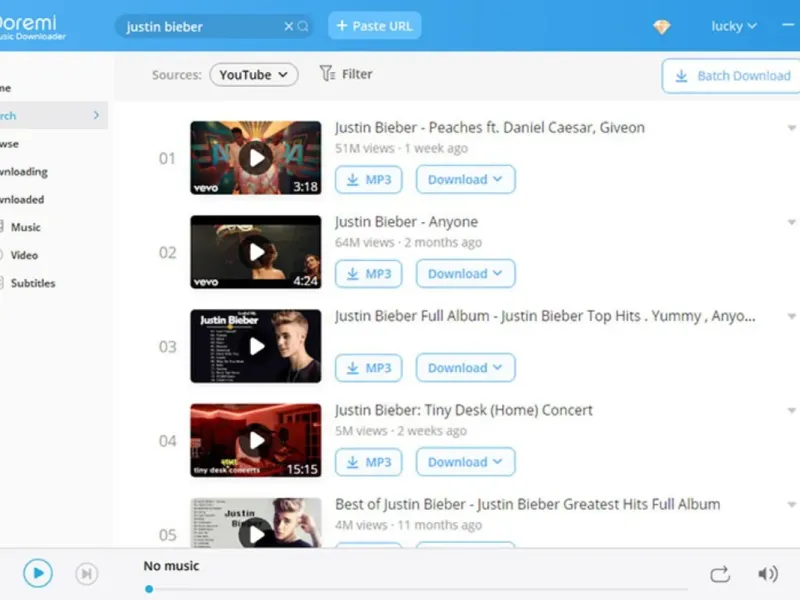The image size is (800, 600).
Task: Click title Best of Justin Bieber Greatest Hits
Action: (528, 505)
